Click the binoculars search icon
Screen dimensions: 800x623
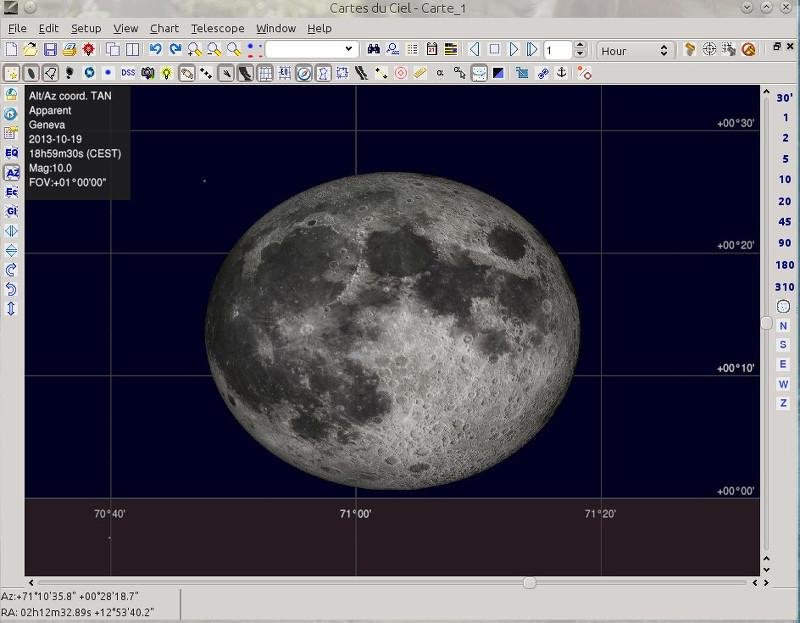pyautogui.click(x=374, y=49)
